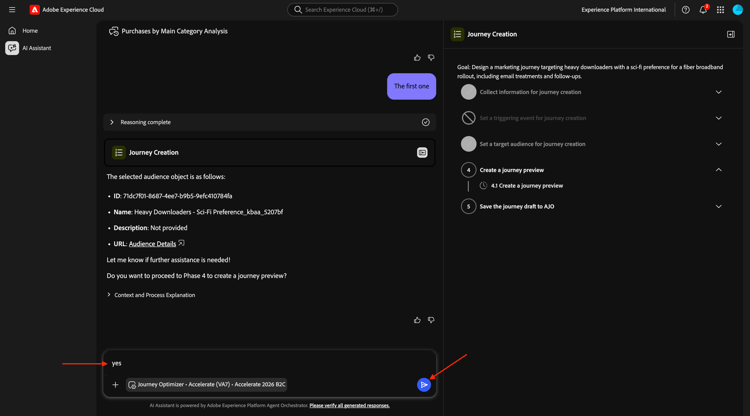Expand the Reasoning complete section

tap(111, 122)
